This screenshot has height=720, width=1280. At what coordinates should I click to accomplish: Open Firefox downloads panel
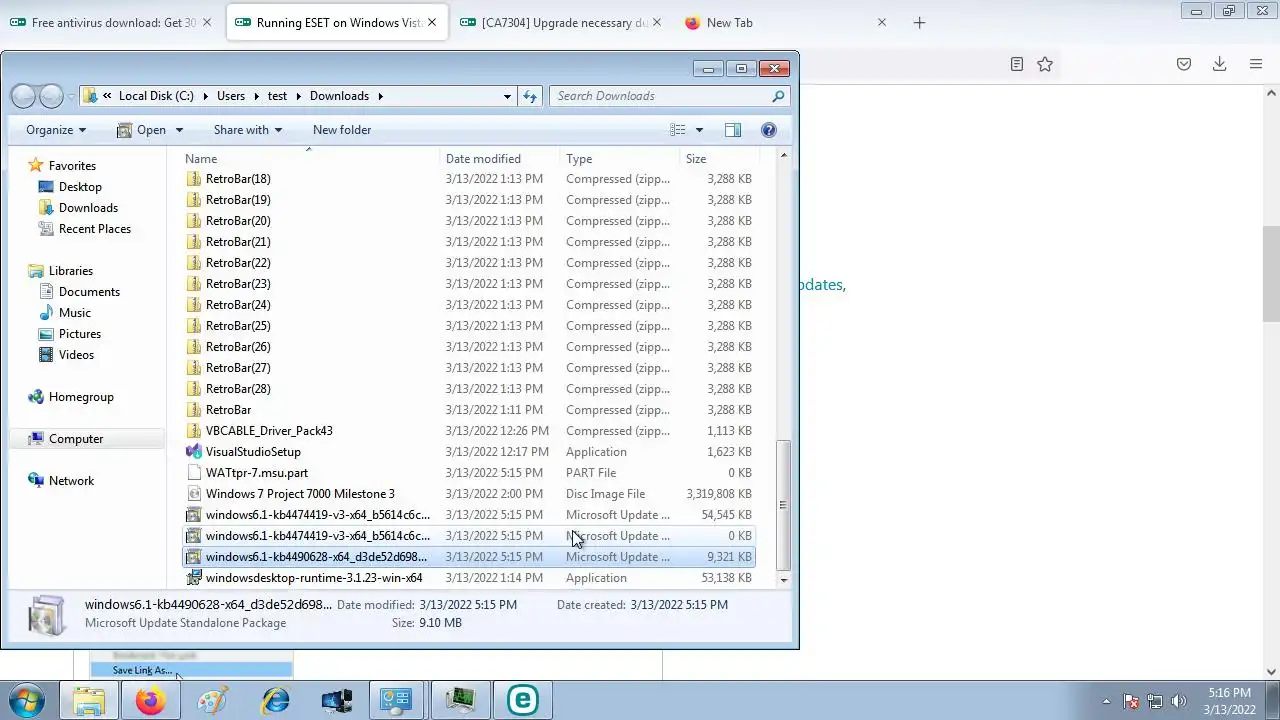pos(1219,64)
